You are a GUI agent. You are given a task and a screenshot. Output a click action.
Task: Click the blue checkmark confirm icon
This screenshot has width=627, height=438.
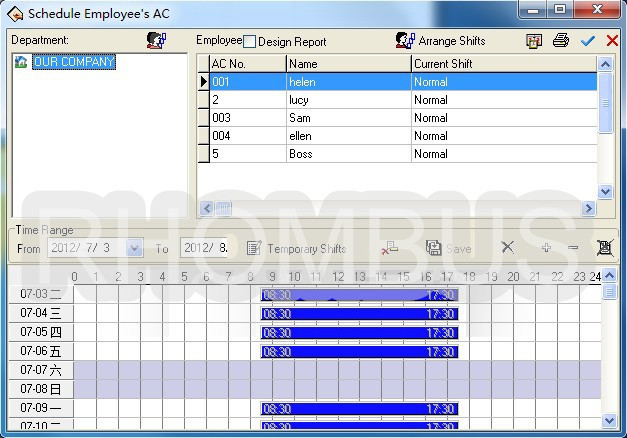pyautogui.click(x=587, y=41)
